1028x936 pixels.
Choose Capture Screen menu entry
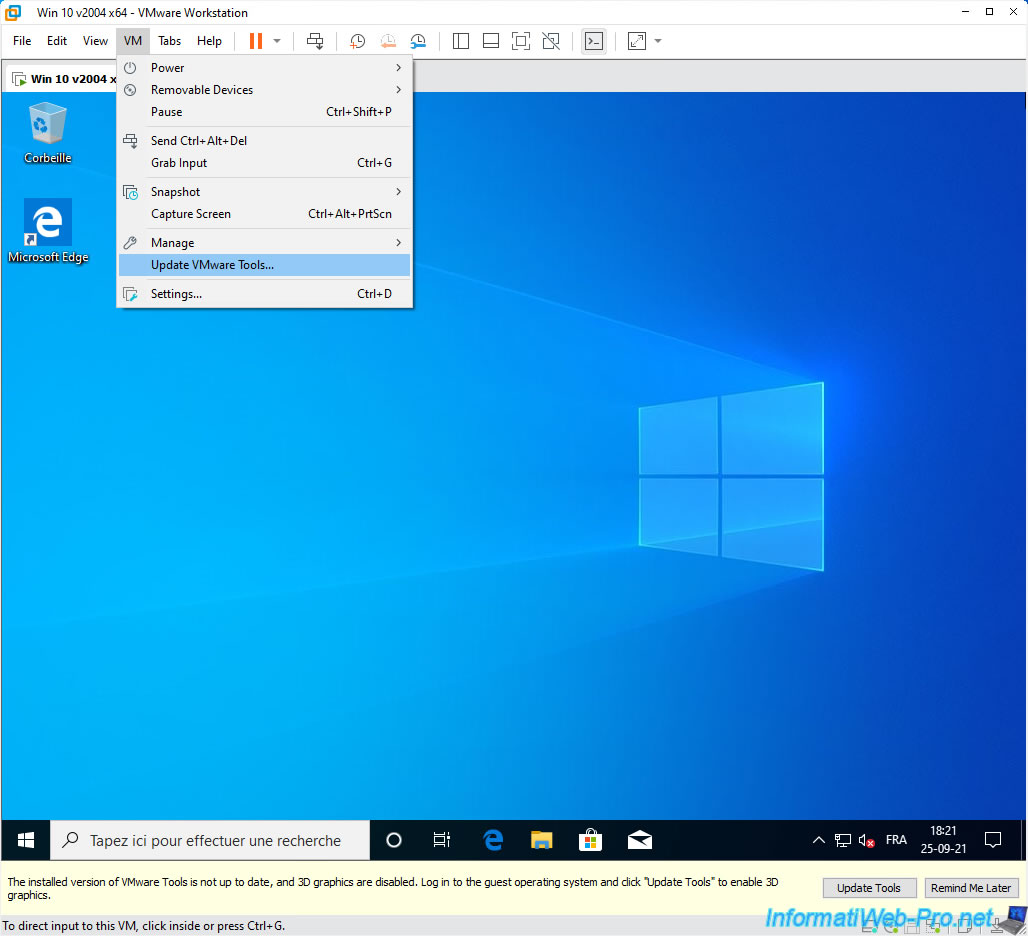[x=265, y=214]
